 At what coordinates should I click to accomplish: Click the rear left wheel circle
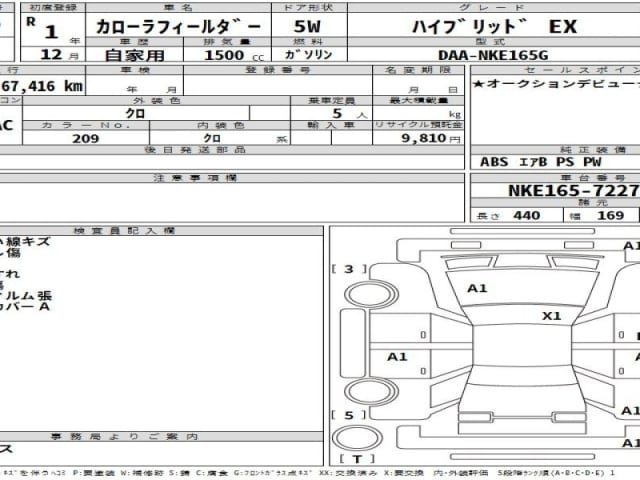tap(371, 392)
